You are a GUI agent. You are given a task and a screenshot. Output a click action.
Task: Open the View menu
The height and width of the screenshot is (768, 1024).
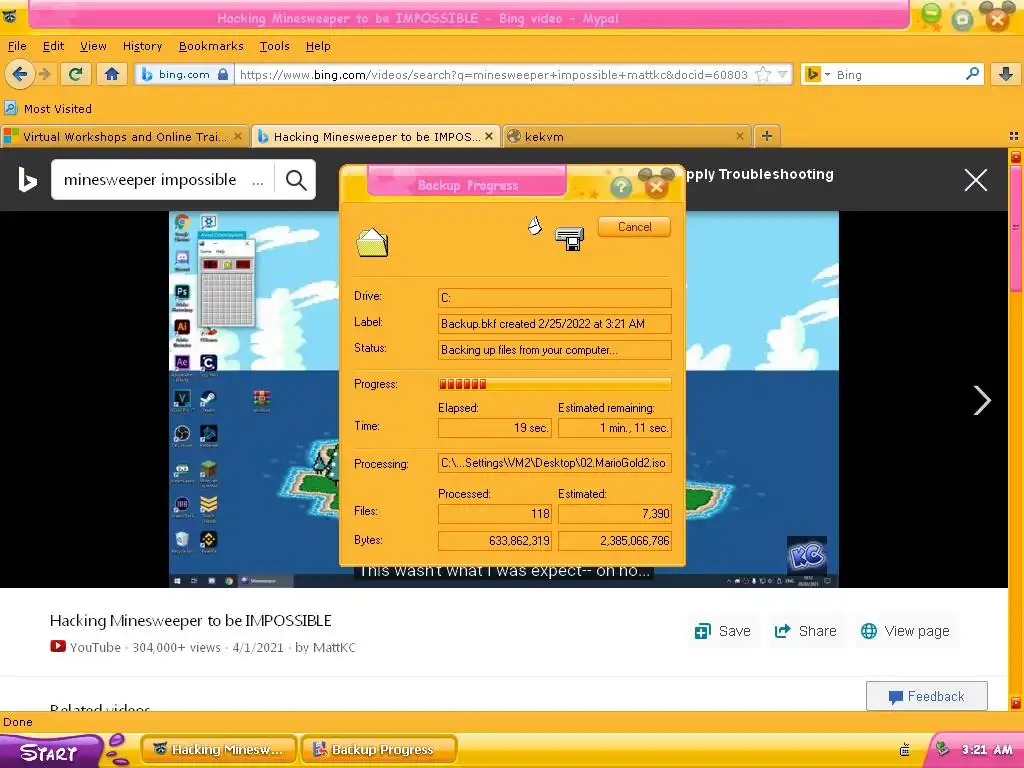click(x=93, y=46)
